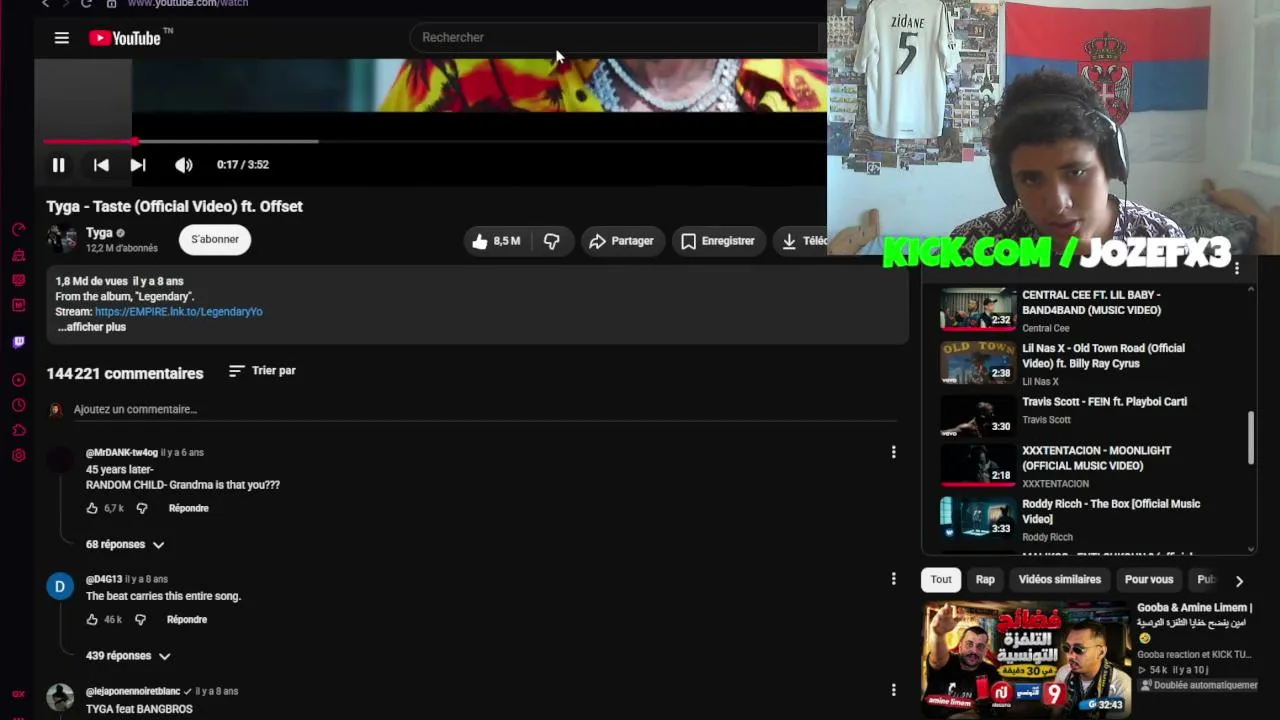This screenshot has height=720, width=1280.
Task: Open options menu for @MrDANK-tw4og's comment
Action: click(894, 453)
